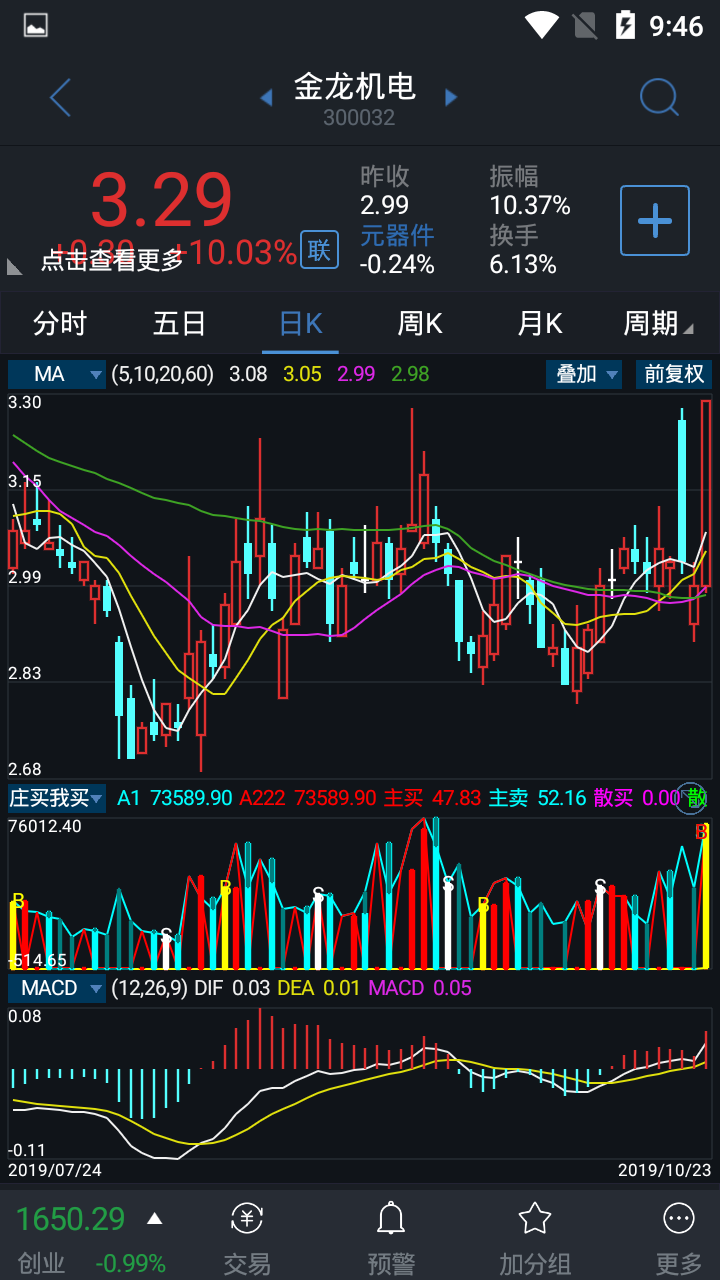This screenshot has height=1280, width=720.
Task: Tap the 散 circular badge on indicator row
Action: coord(692,797)
